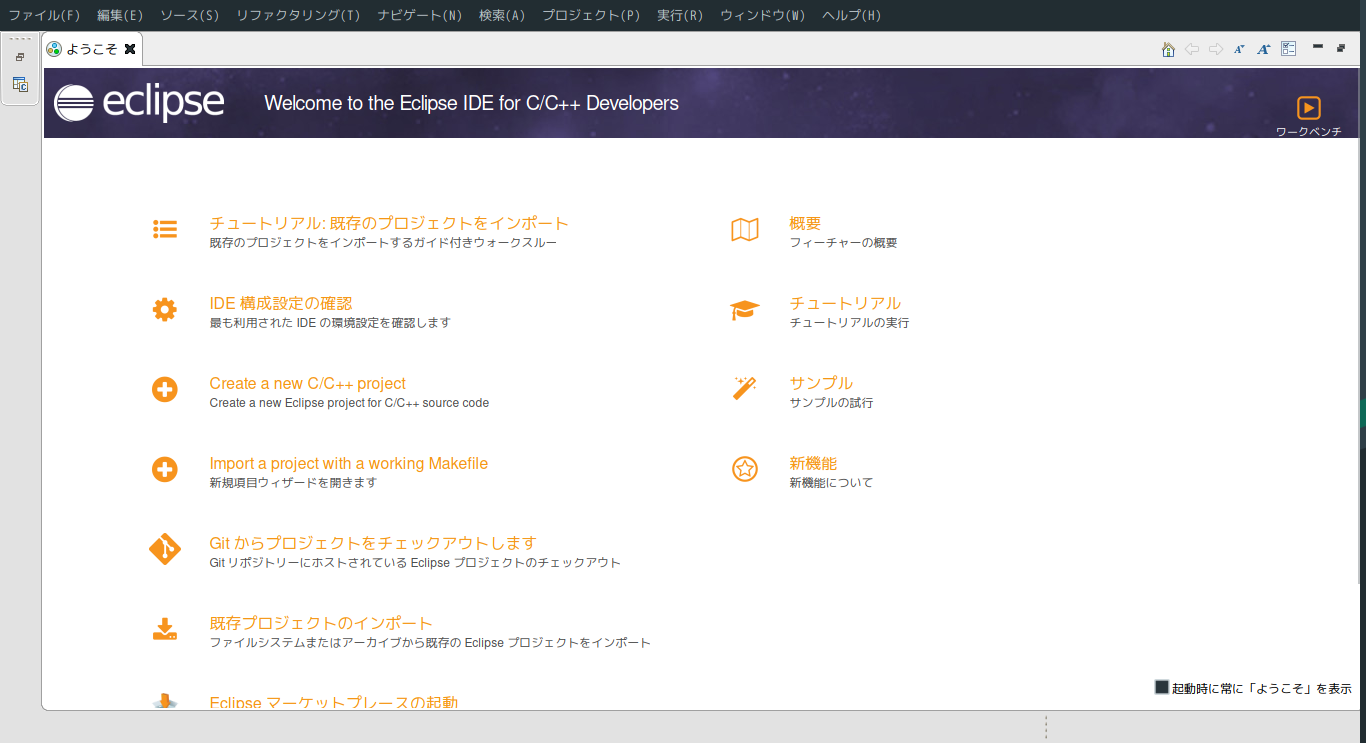Click the フィーチャーの概要 description text

(843, 243)
